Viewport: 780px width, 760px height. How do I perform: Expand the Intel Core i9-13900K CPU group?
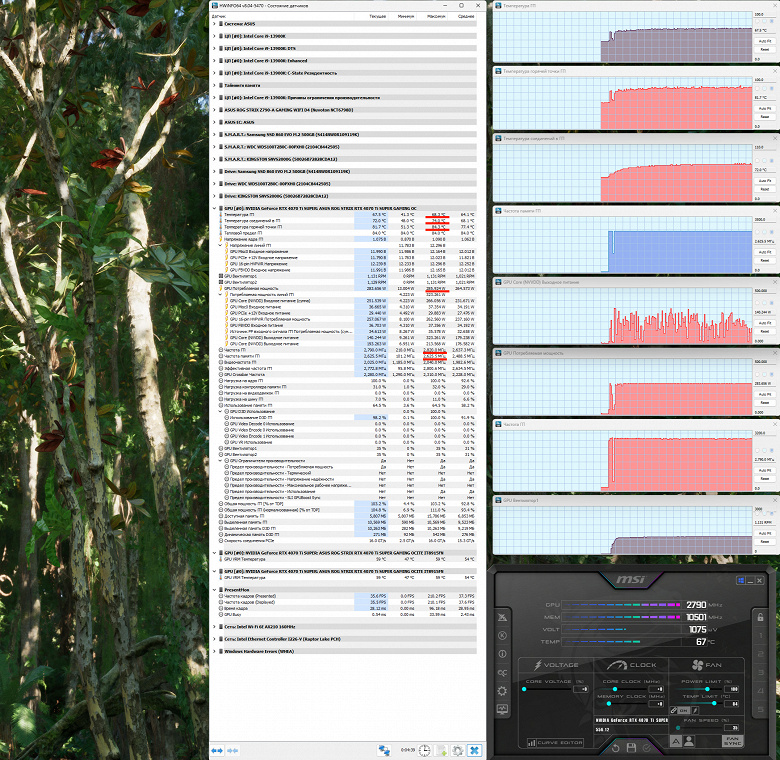(214, 36)
